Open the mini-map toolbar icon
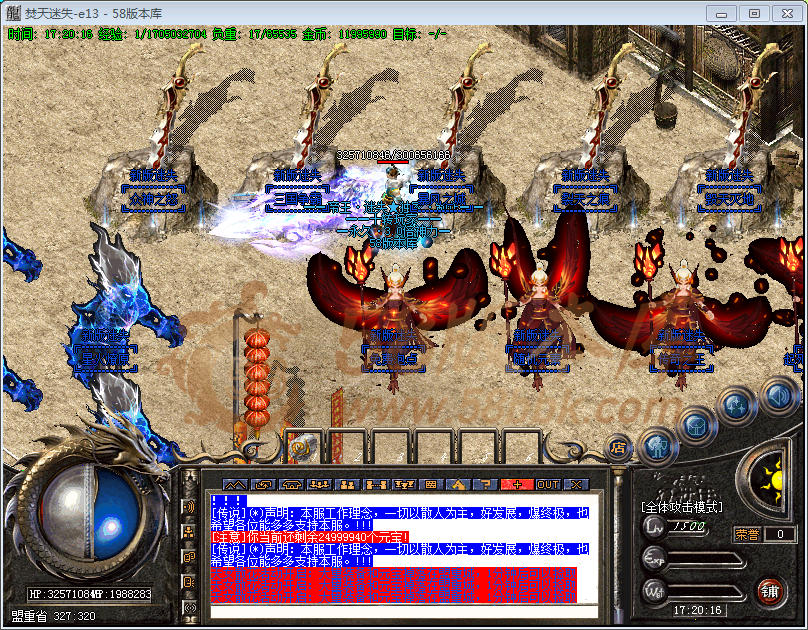The height and width of the screenshot is (630, 808). tap(235, 485)
